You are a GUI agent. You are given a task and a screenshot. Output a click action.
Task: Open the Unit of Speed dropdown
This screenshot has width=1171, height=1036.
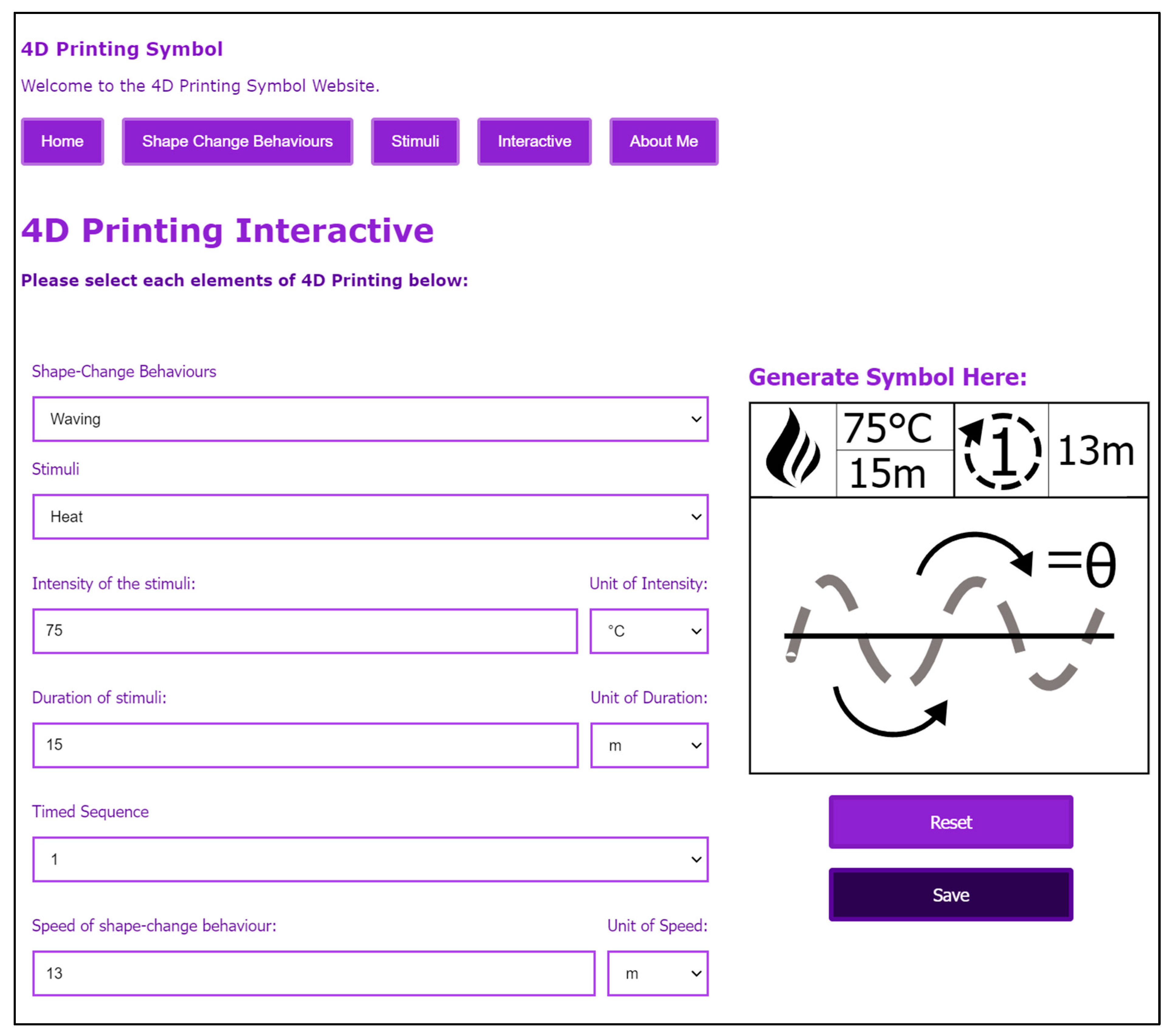pos(657,973)
